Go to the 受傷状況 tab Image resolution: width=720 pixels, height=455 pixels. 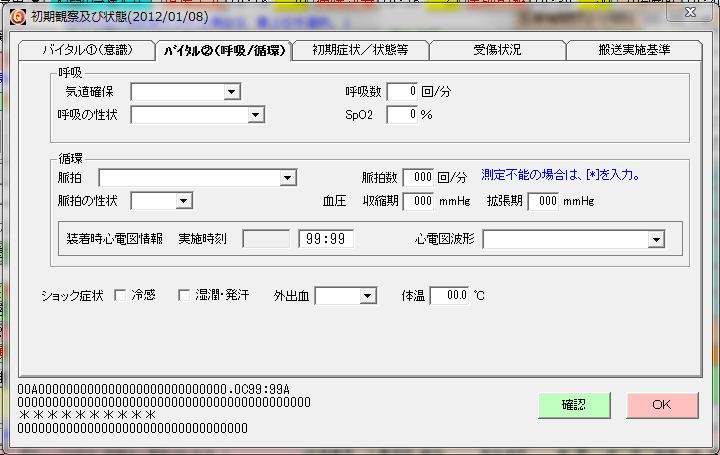[x=497, y=51]
